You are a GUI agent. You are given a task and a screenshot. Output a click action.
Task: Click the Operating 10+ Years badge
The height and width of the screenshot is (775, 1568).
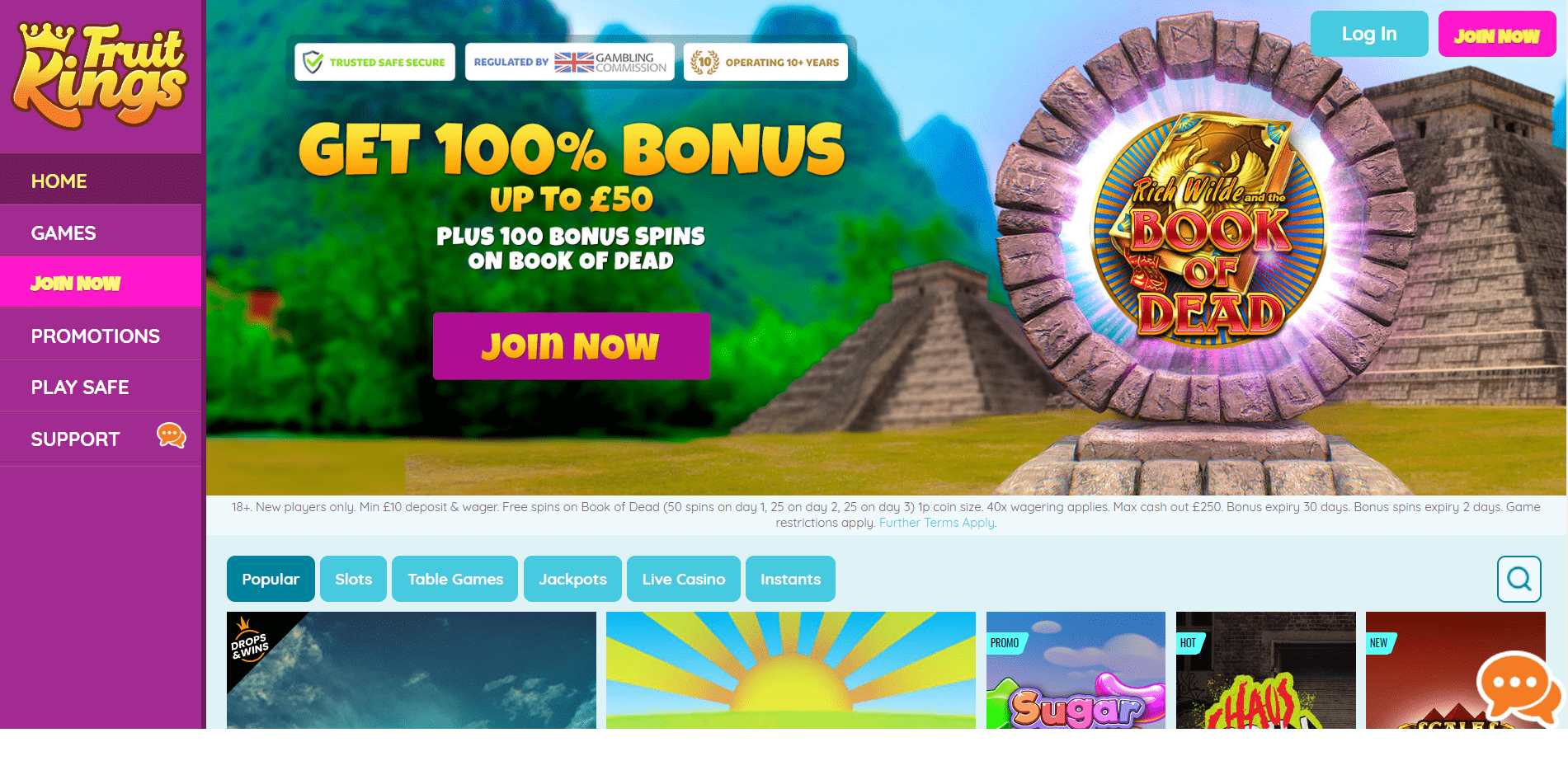765,62
